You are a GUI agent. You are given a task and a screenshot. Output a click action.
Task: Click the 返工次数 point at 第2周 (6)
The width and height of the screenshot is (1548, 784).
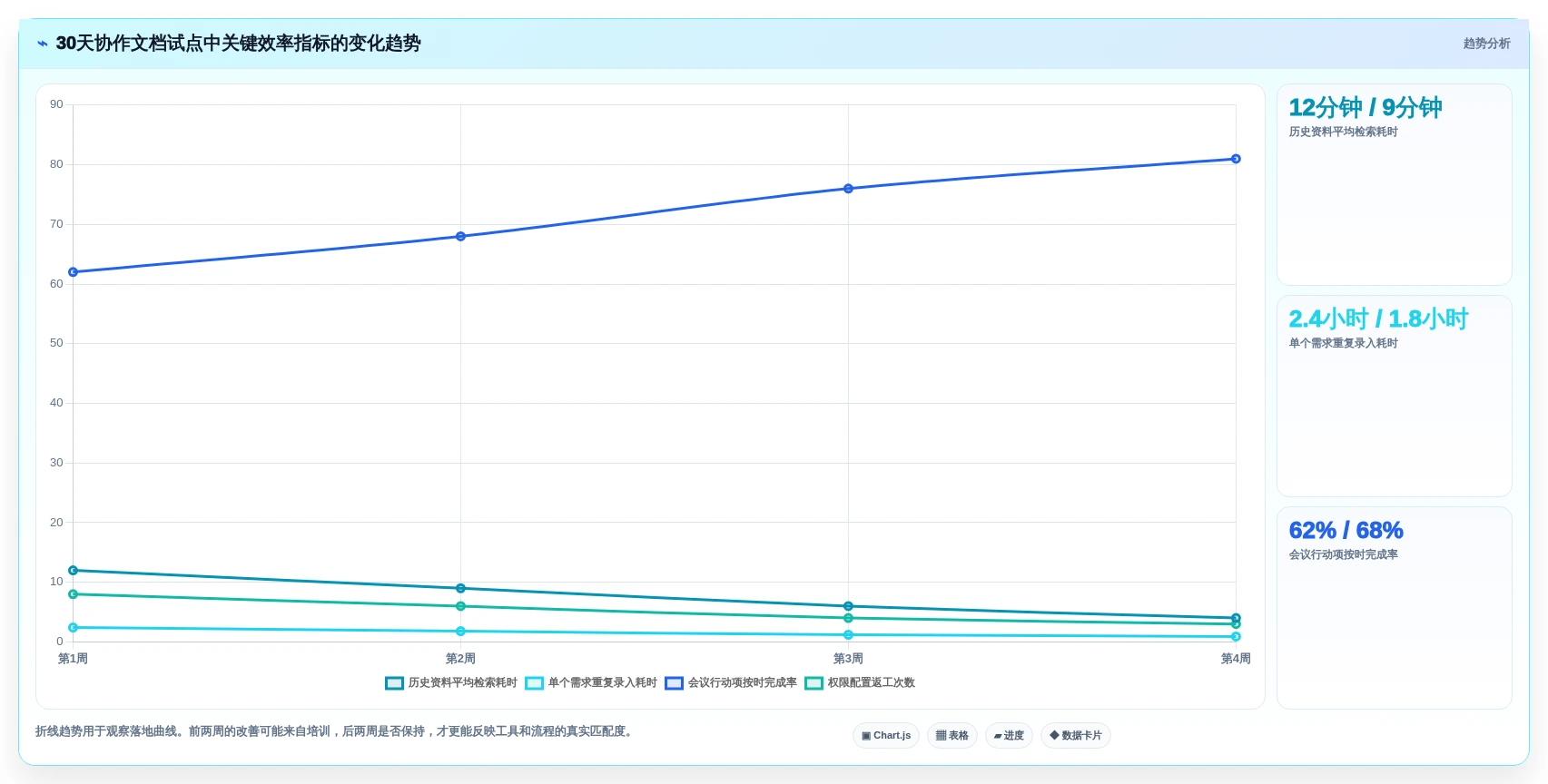pyautogui.click(x=460, y=606)
